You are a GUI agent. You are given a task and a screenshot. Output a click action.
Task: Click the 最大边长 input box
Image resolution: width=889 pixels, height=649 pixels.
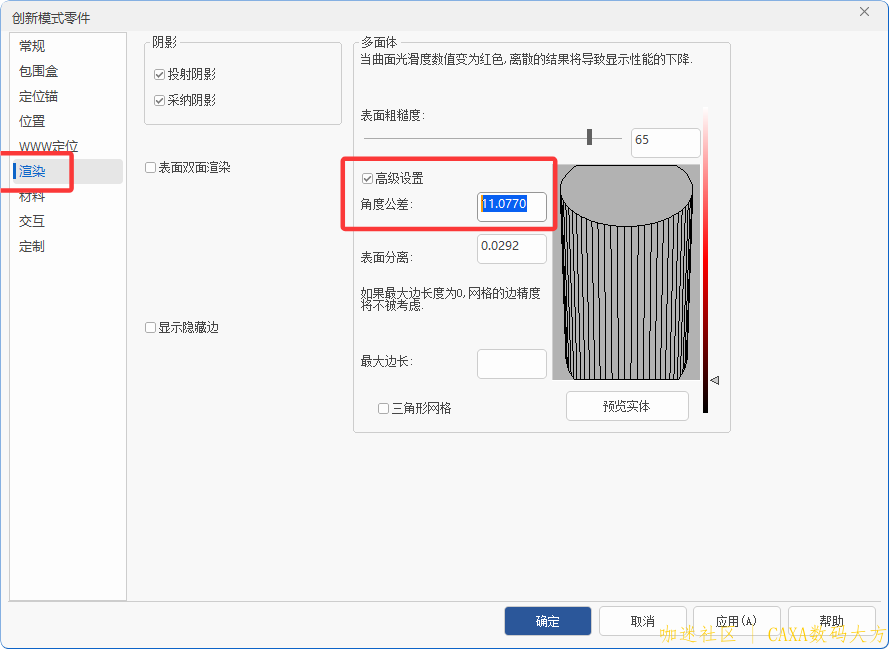coord(511,364)
